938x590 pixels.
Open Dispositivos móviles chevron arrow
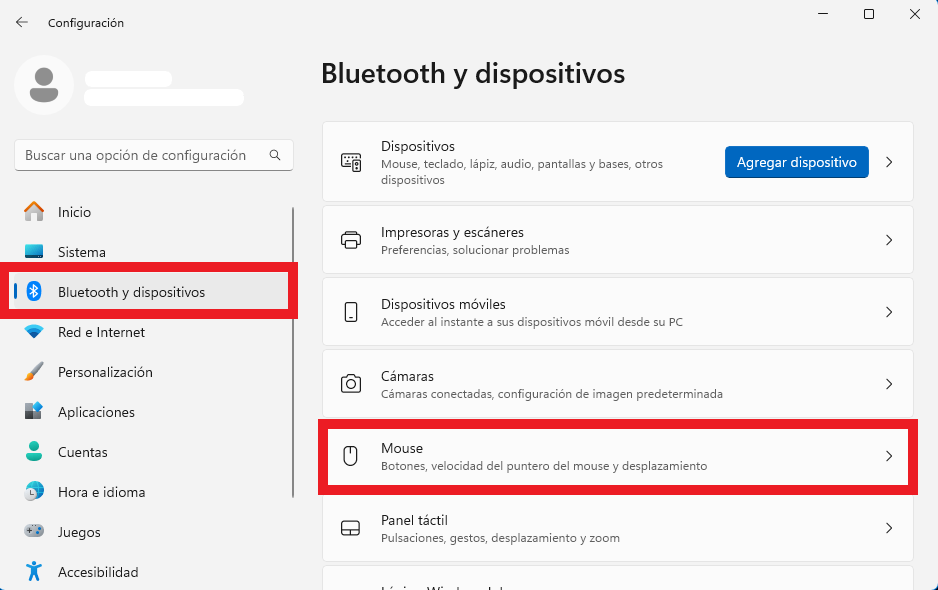coord(889,312)
